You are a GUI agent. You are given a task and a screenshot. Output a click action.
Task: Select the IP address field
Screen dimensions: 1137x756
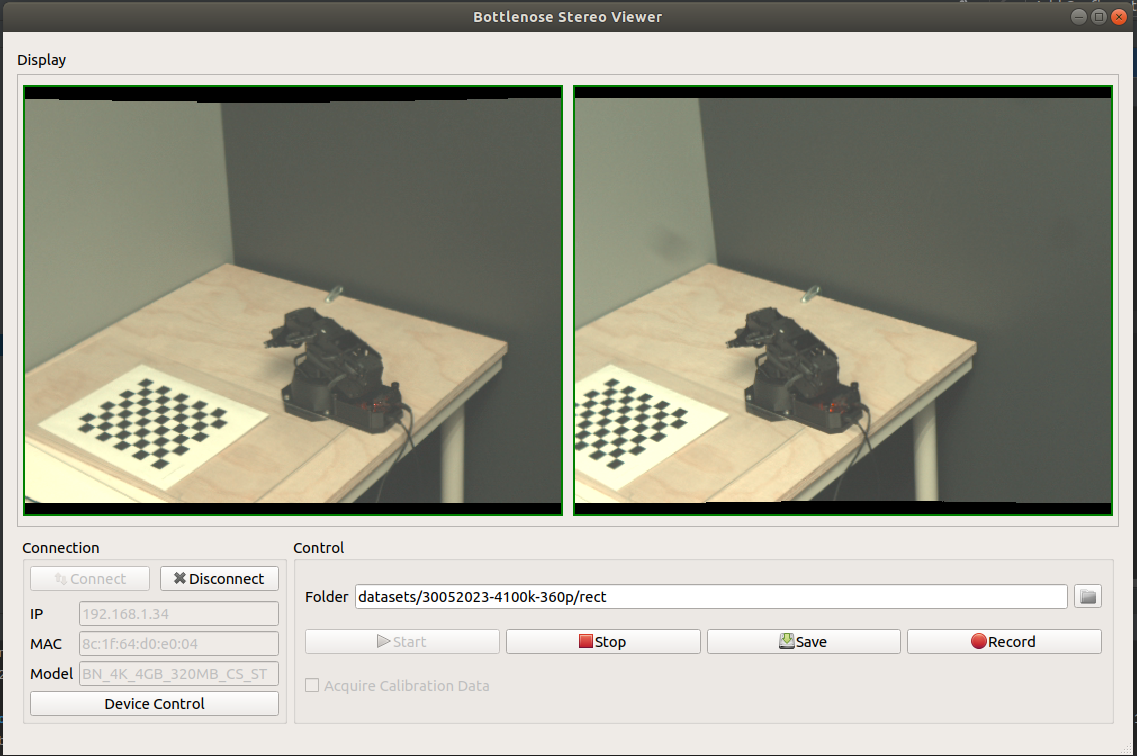pyautogui.click(x=178, y=614)
